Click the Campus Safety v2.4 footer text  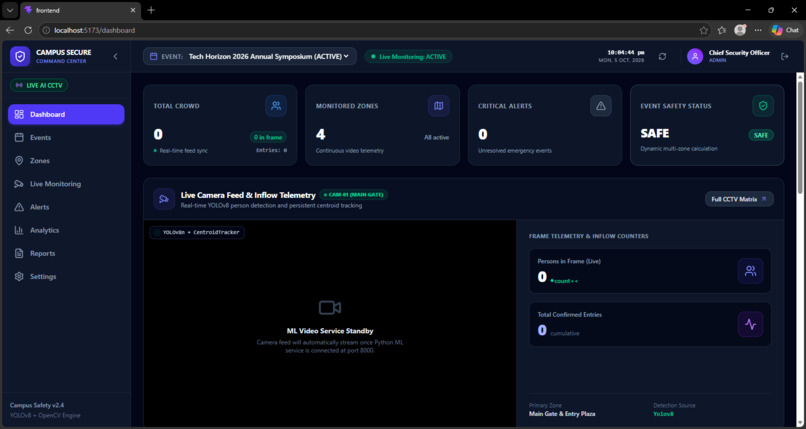click(37, 405)
